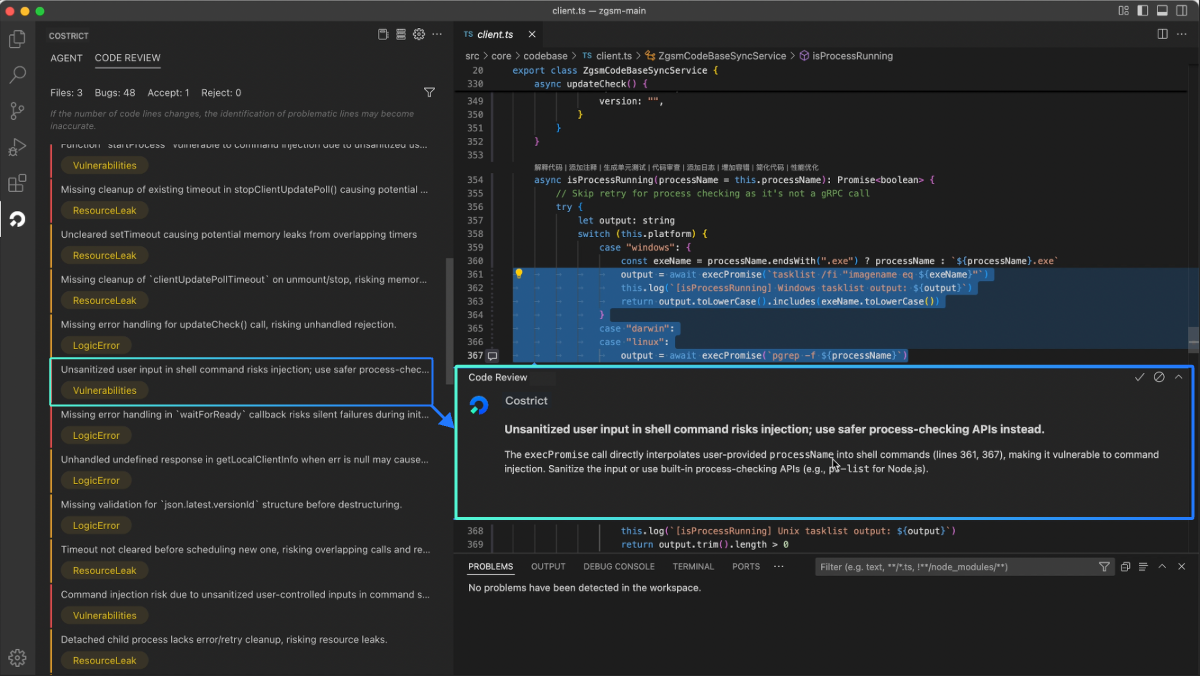Toggle split editor layout
This screenshot has height=676, width=1200.
click(x=1162, y=34)
